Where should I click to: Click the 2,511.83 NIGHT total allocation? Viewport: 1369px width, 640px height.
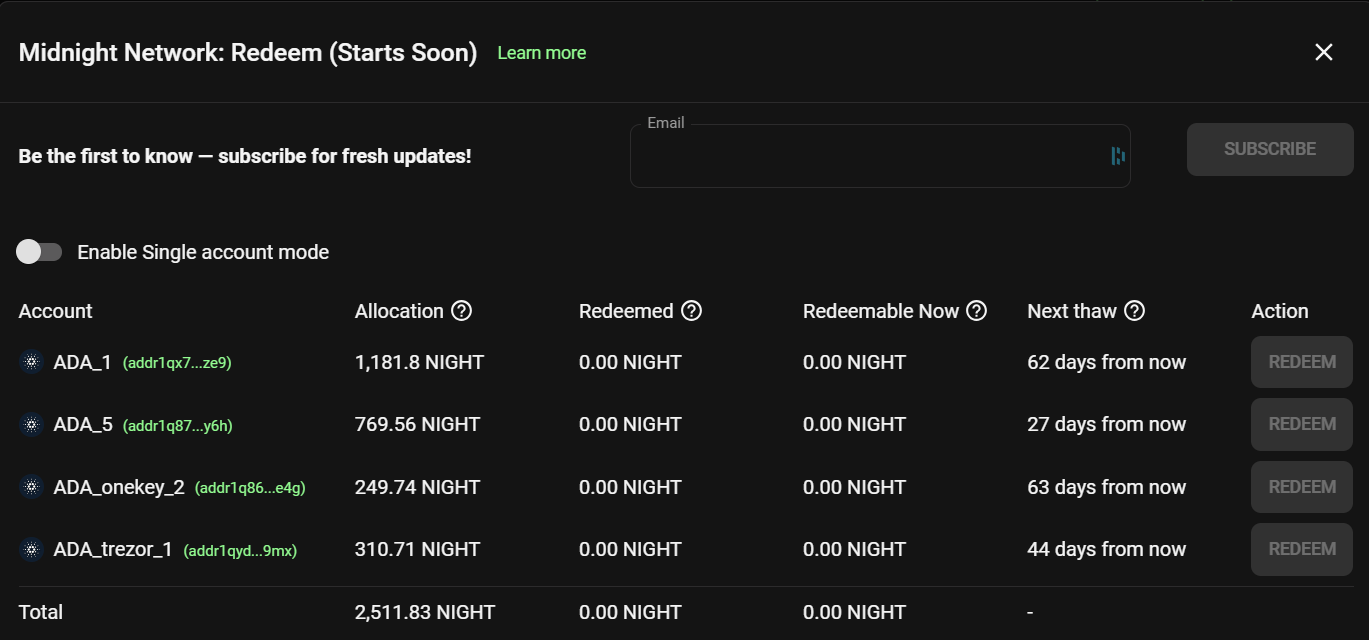pos(425,612)
